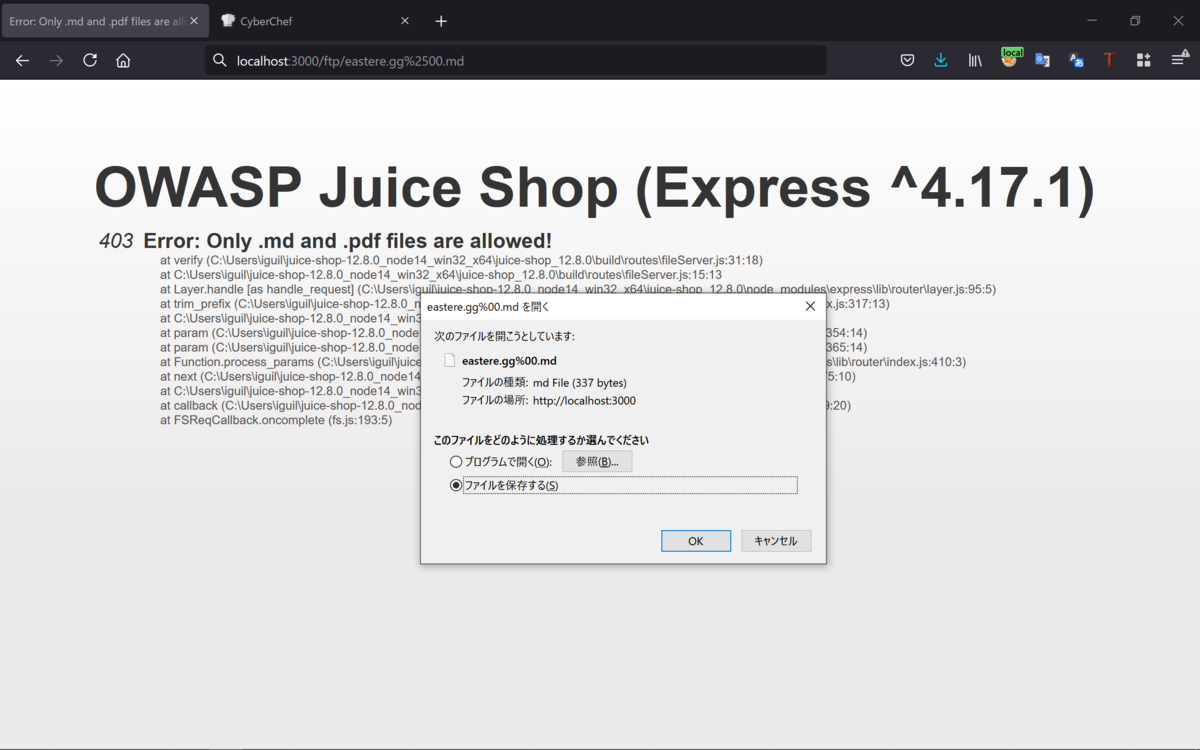Click the eastere.gg%00.md file icon
This screenshot has width=1200, height=750.
click(x=449, y=360)
